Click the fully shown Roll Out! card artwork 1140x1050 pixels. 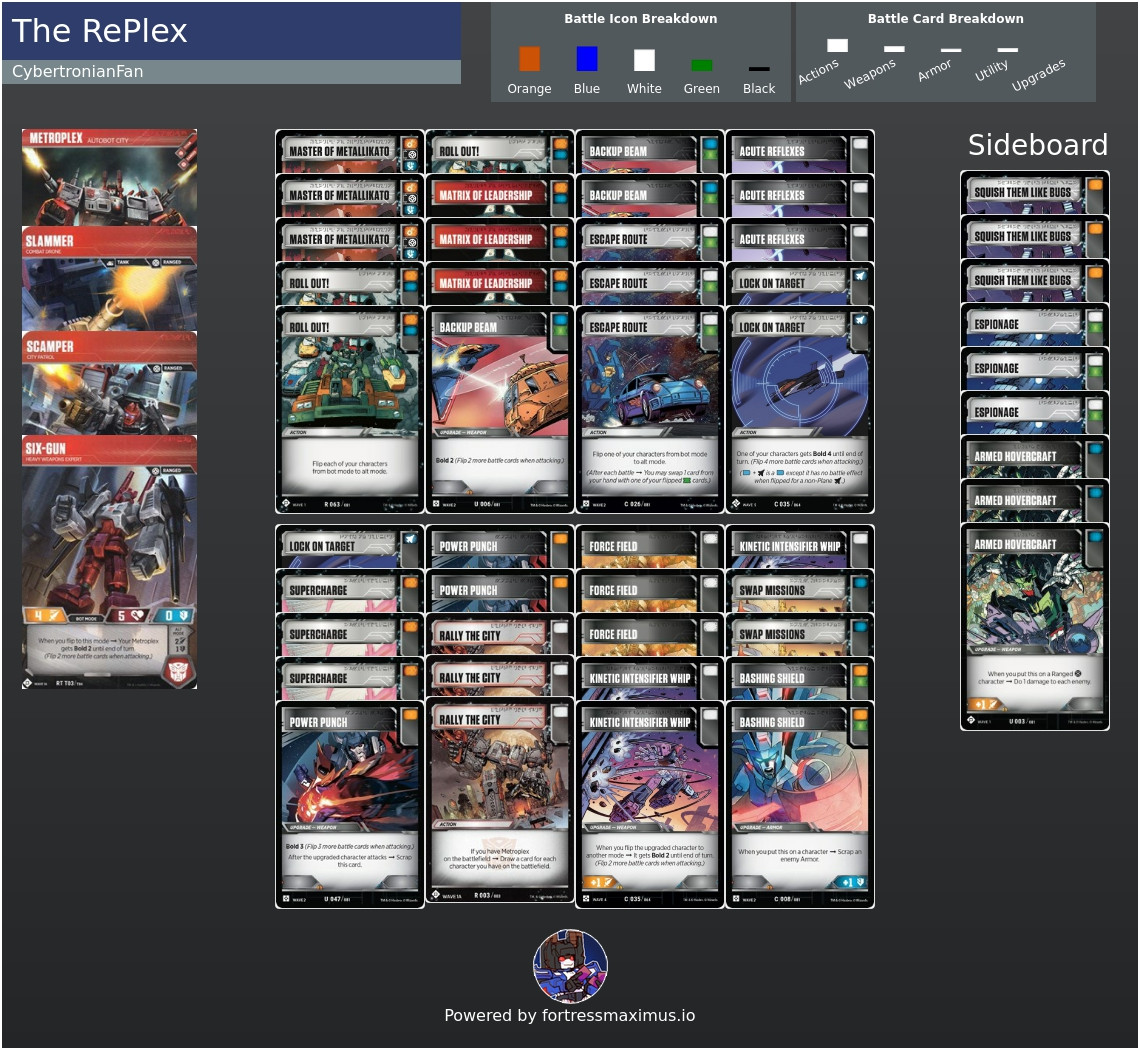click(x=350, y=383)
